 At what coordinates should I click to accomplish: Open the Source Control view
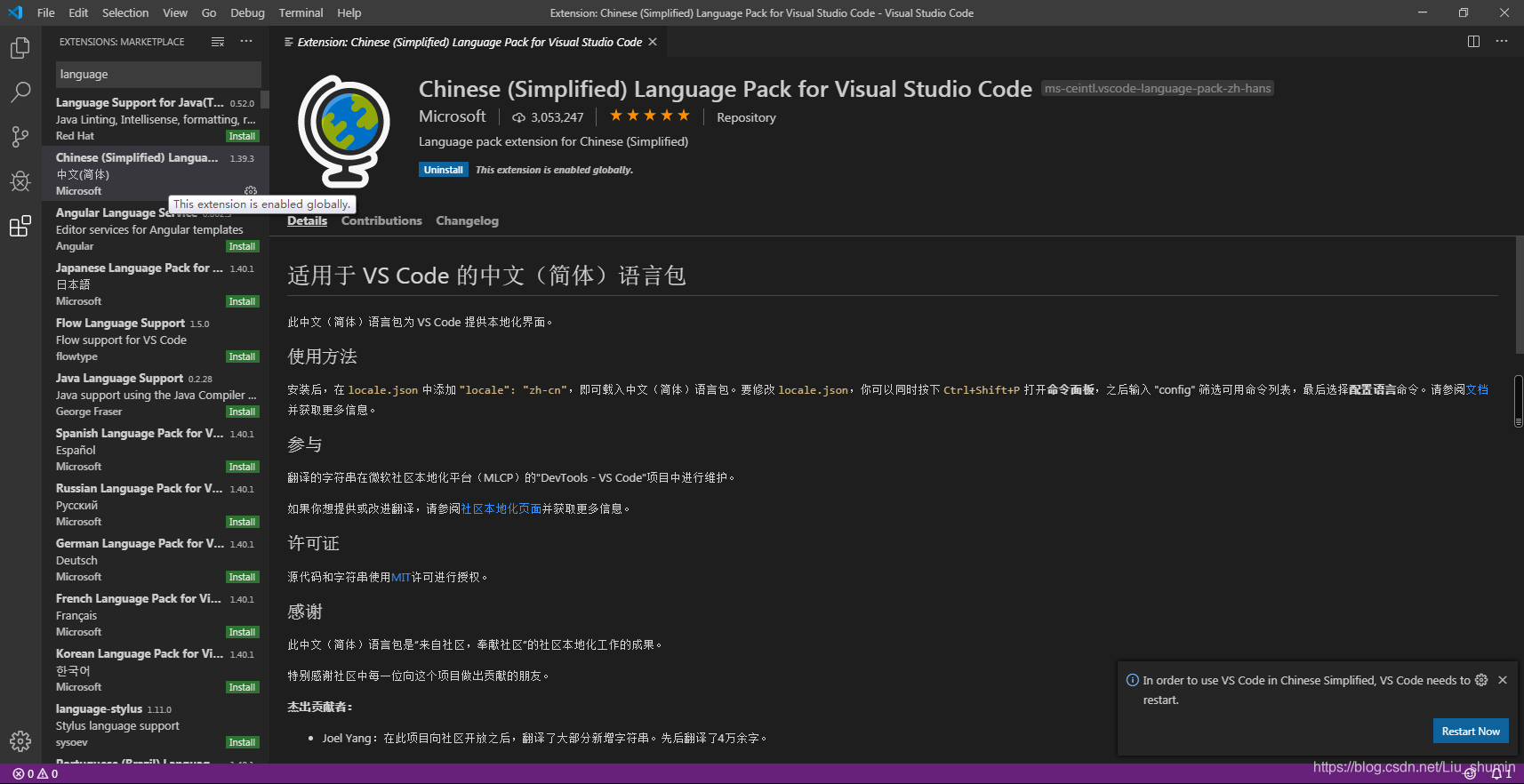point(20,136)
